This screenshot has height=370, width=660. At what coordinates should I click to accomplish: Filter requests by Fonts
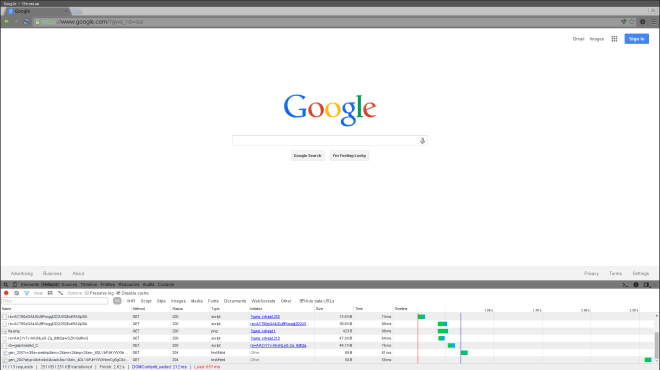(x=213, y=301)
